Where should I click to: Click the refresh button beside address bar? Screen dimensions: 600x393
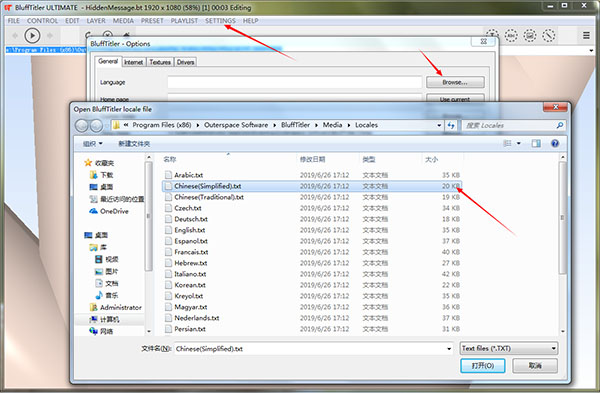(451, 125)
